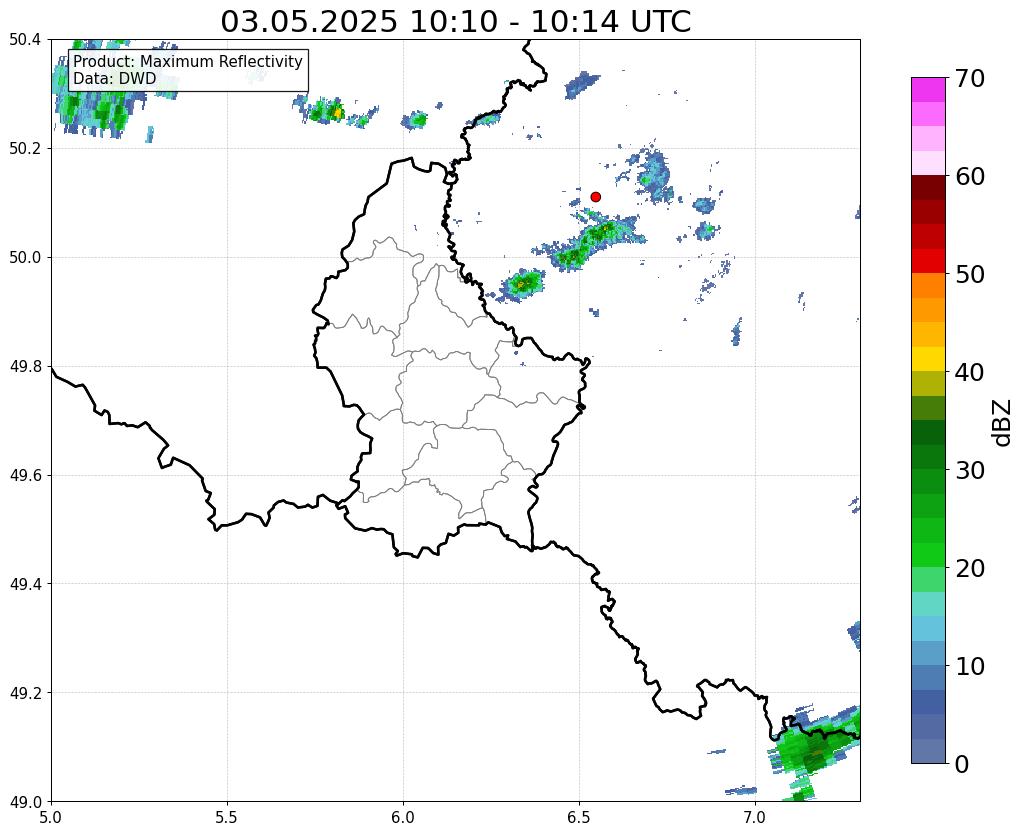Image resolution: width=1023 pixels, height=834 pixels.
Task: Click the latitude axis label 50.0
Action: (x=25, y=258)
